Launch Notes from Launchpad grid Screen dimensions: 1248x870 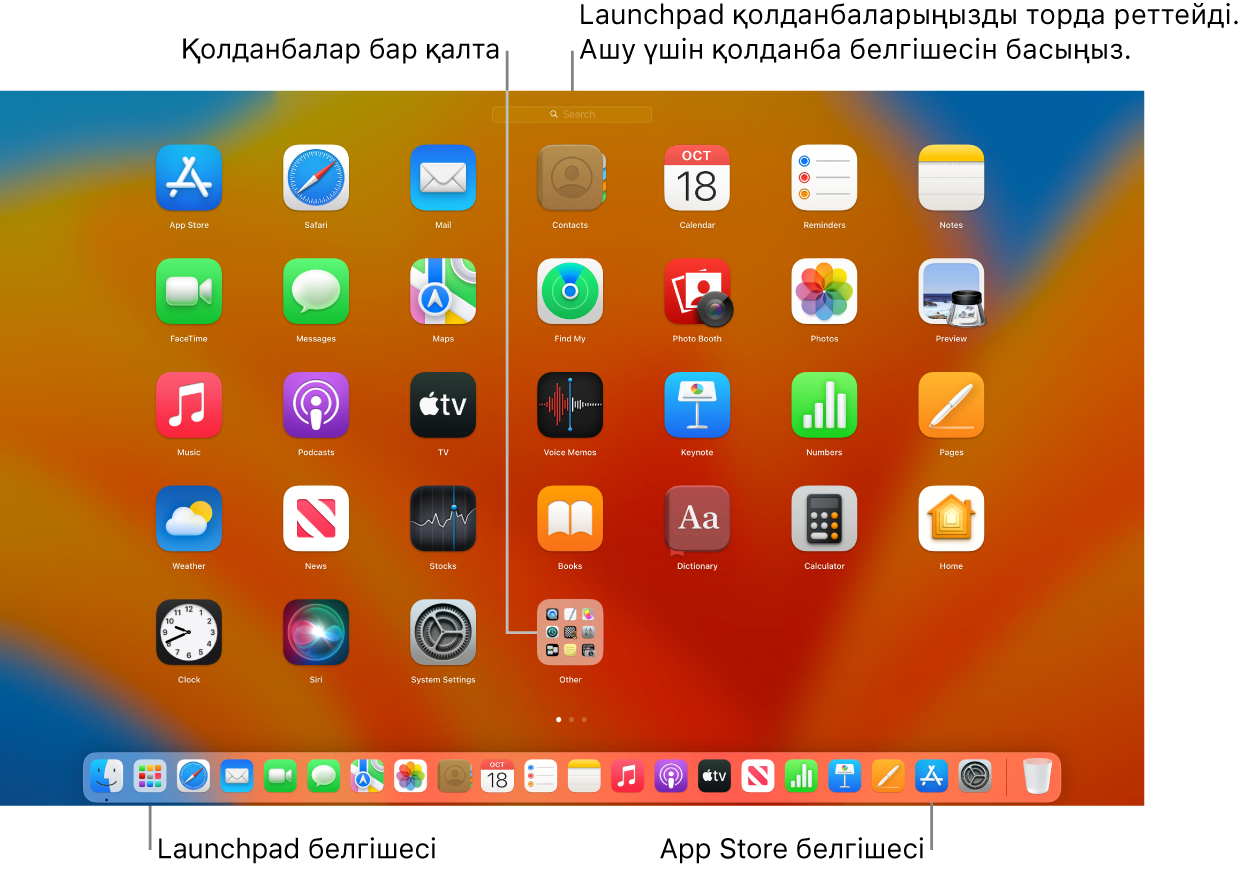coord(951,178)
